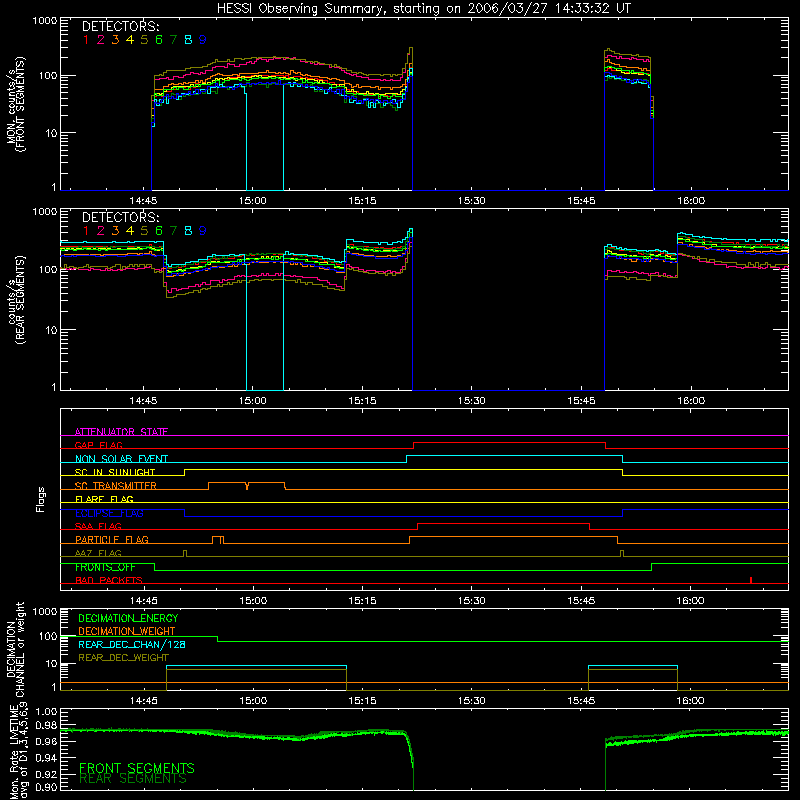The height and width of the screenshot is (800, 800).
Task: Click the 100 tick on decimation y-axis
Action: click(x=48, y=637)
